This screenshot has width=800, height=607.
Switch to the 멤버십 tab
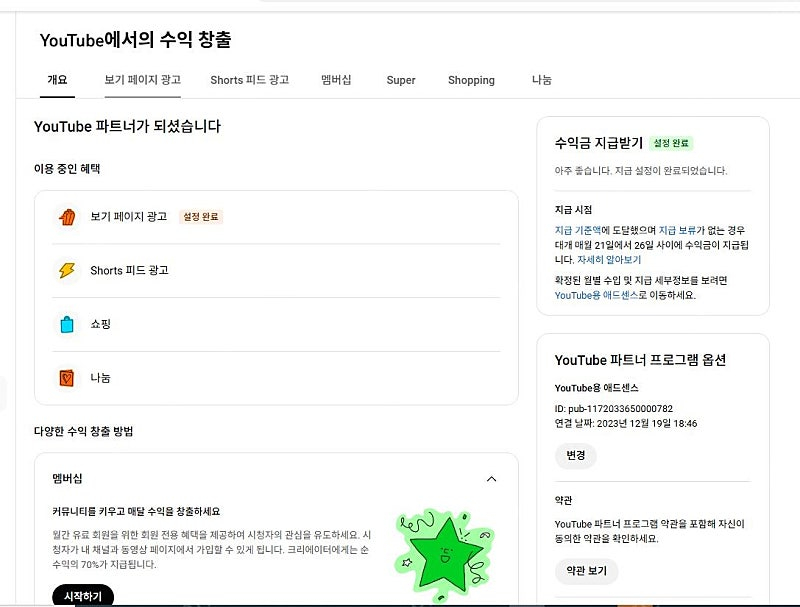click(x=338, y=80)
